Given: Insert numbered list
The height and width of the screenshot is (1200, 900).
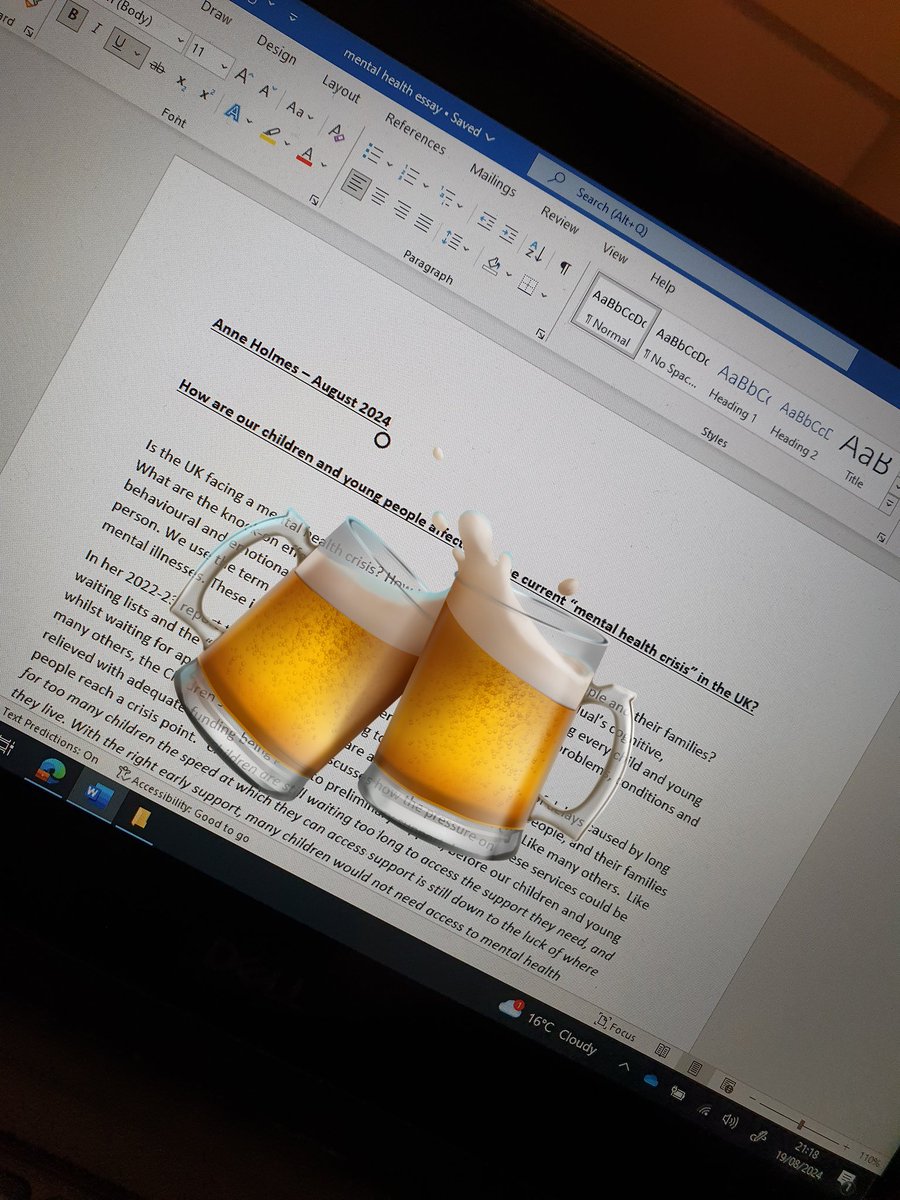Looking at the screenshot, I should (x=408, y=175).
